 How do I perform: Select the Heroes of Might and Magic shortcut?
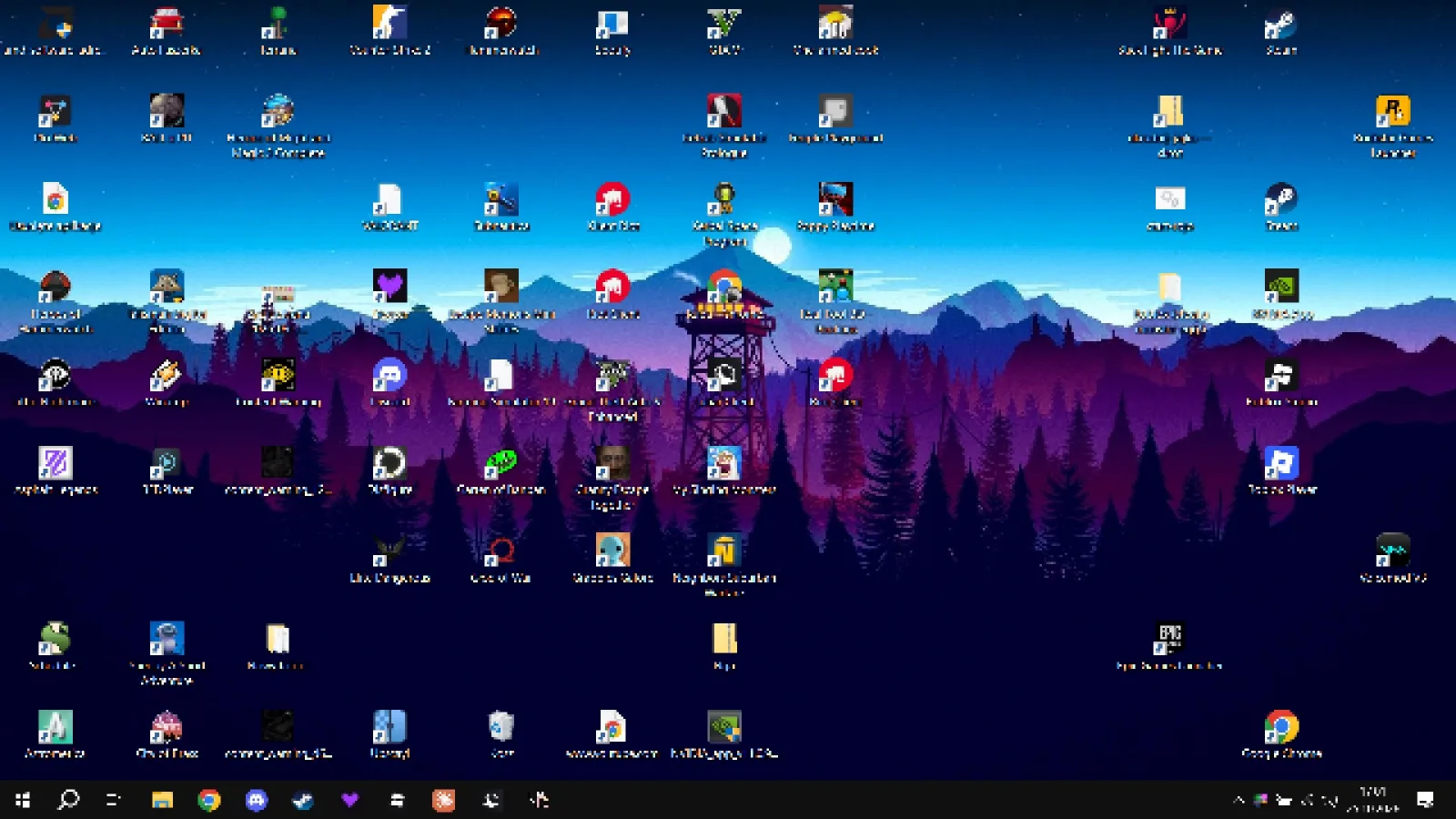click(x=278, y=126)
